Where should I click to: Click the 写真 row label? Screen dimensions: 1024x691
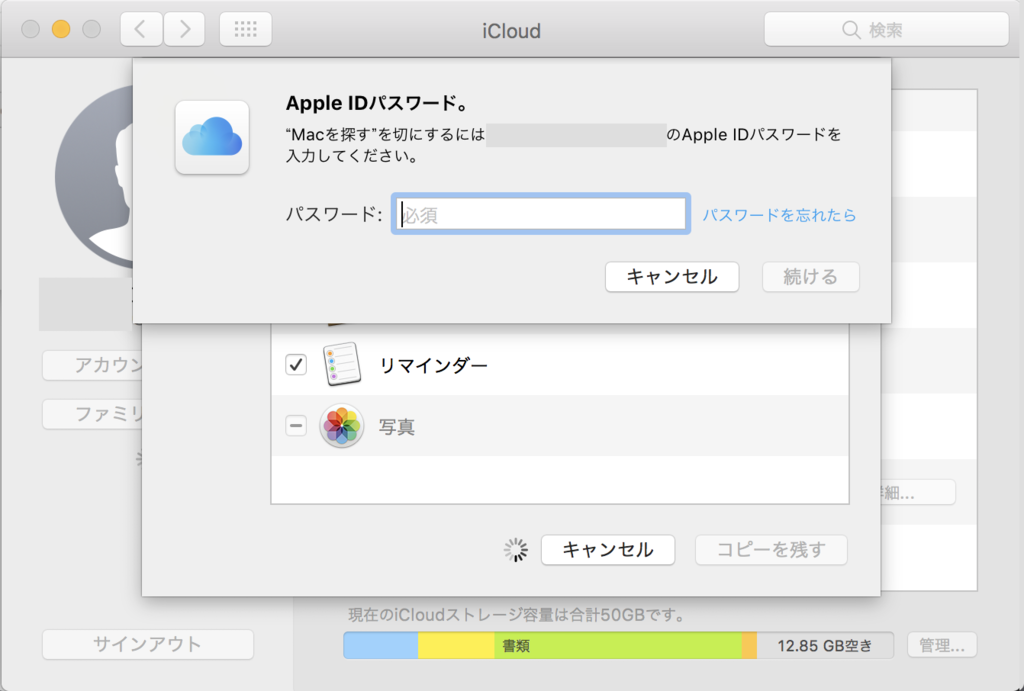tap(397, 427)
